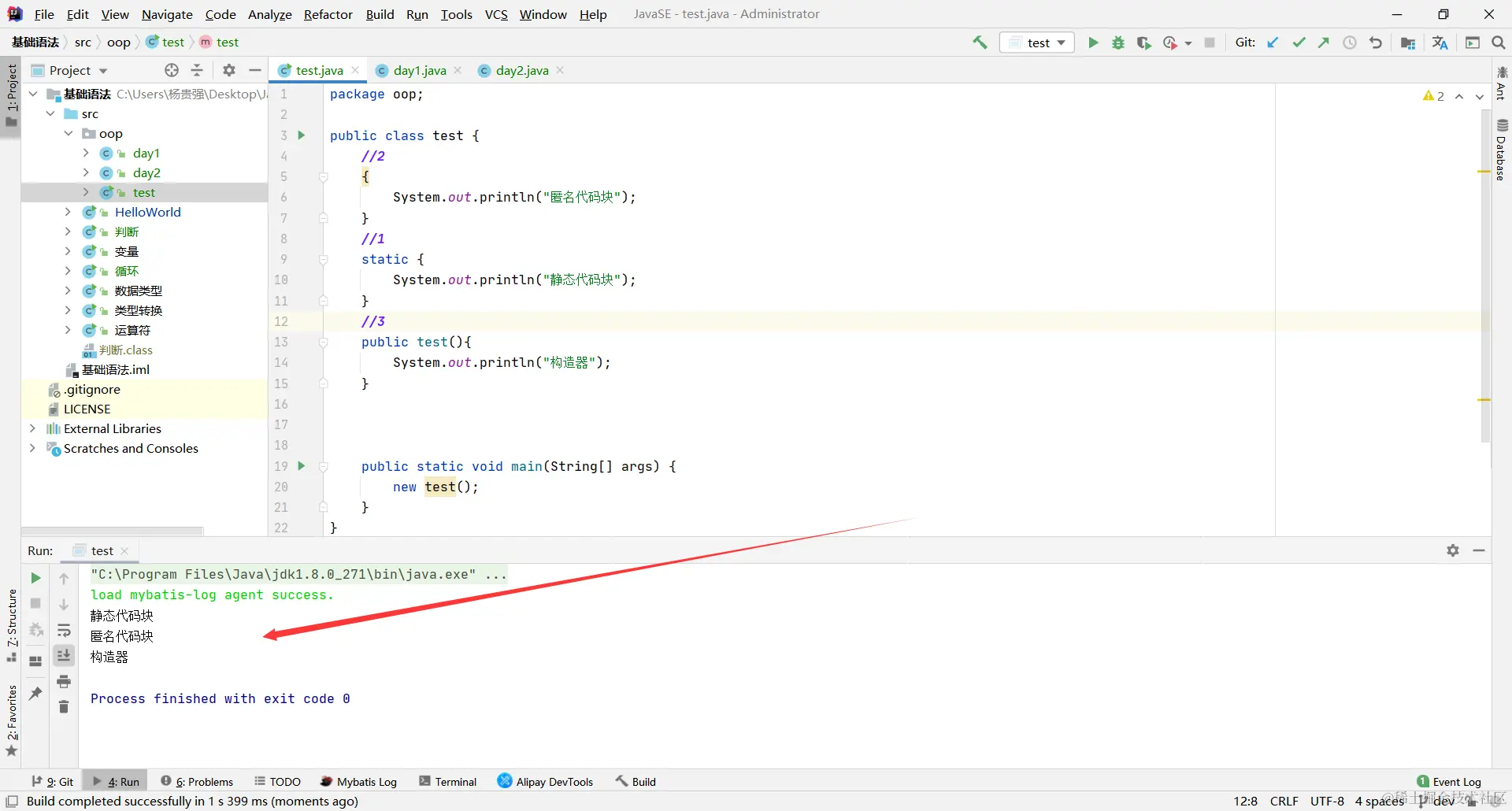Toggle the Z: Structure side tool window
The width and height of the screenshot is (1512, 811).
click(11, 626)
